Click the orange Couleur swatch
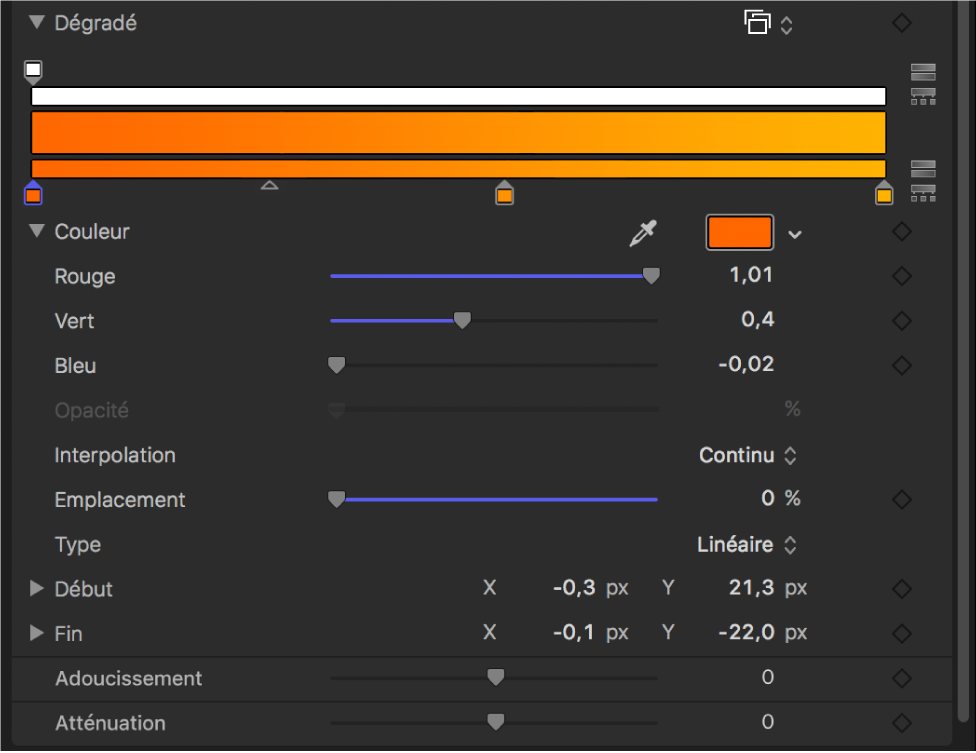 [x=740, y=233]
